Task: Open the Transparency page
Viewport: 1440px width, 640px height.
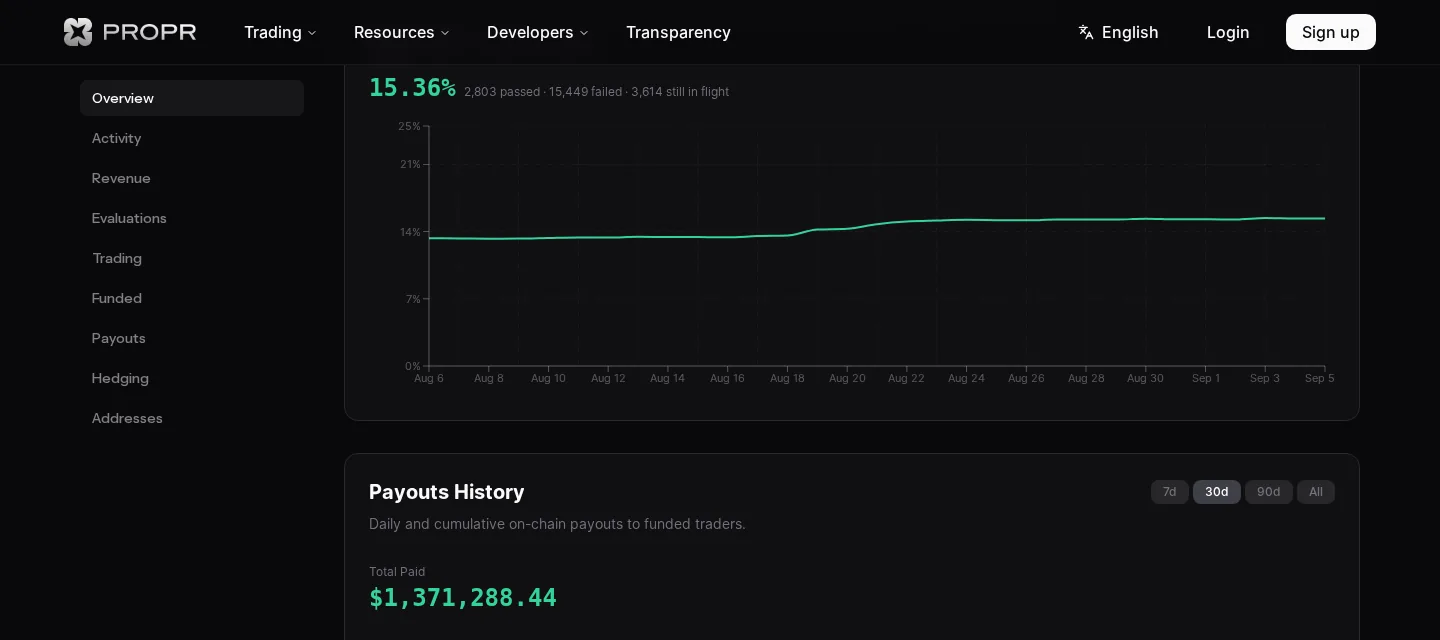Action: 678,32
